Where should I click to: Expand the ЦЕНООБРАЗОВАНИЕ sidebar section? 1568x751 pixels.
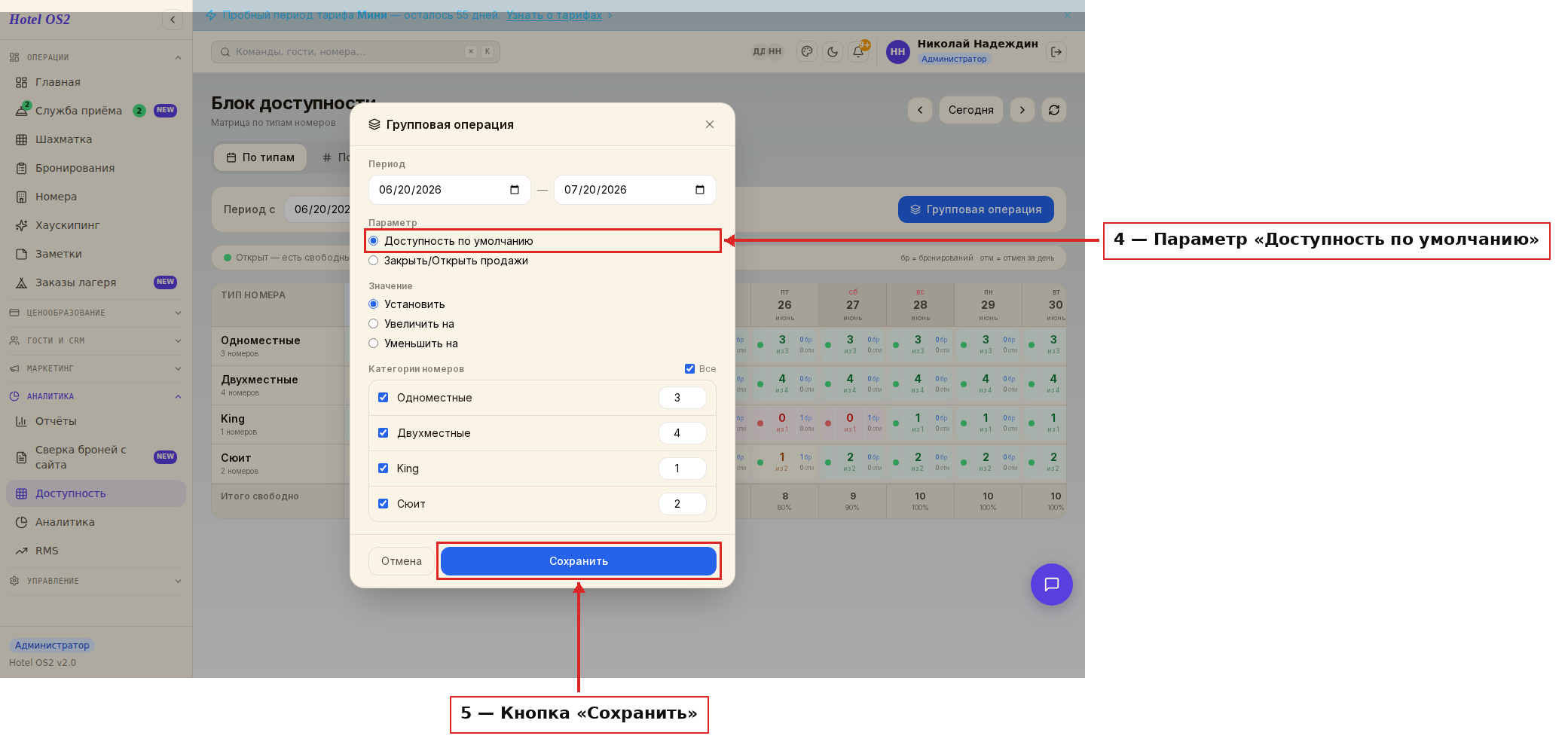tap(95, 313)
